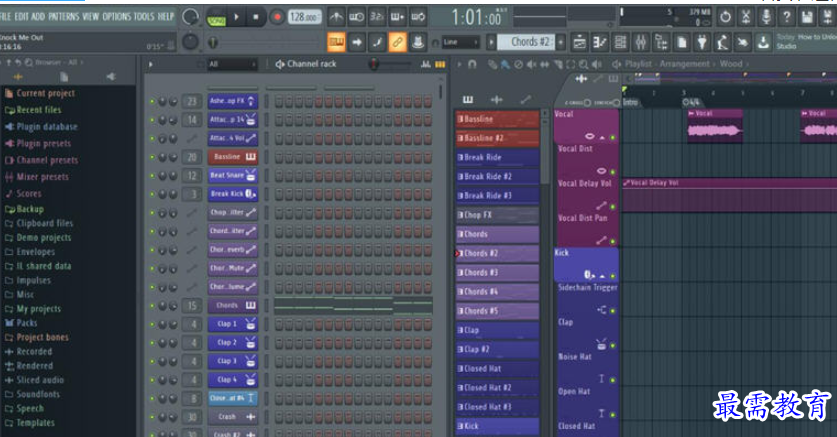837x437 pixels.
Task: Click the plus next to Chords #2
Action: point(560,42)
